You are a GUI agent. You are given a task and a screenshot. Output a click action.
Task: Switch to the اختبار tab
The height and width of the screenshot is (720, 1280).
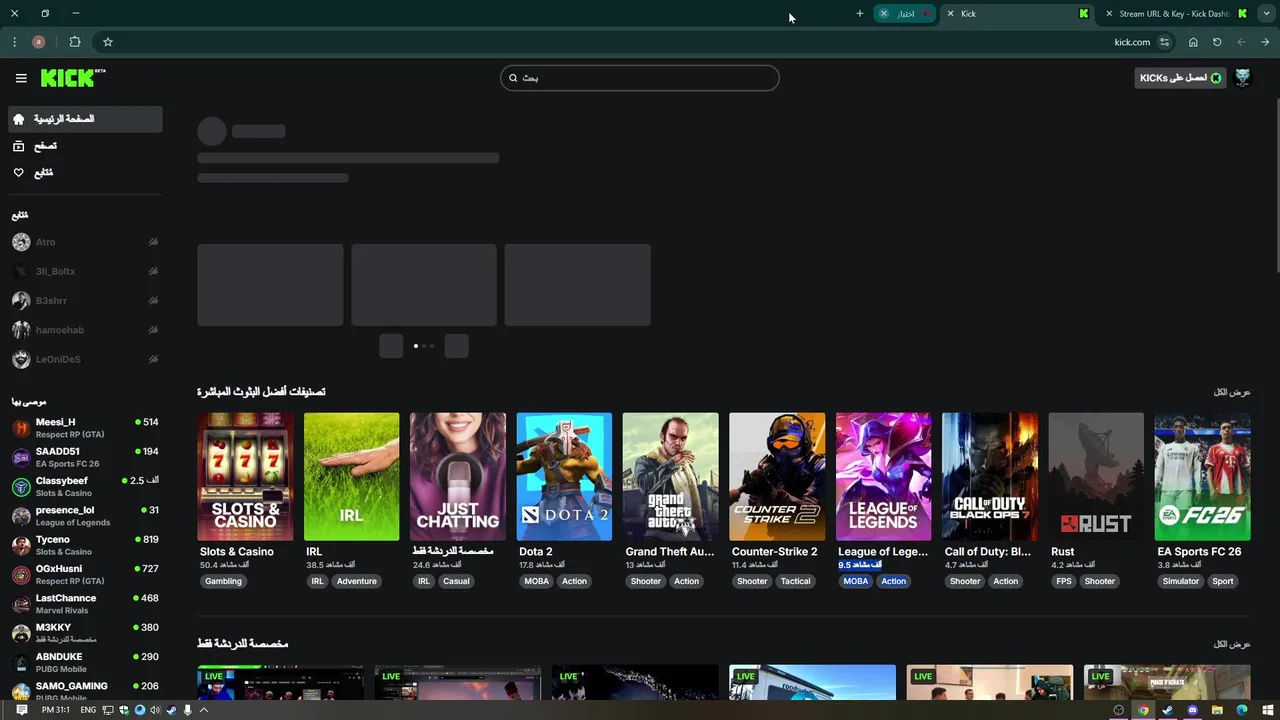[905, 14]
